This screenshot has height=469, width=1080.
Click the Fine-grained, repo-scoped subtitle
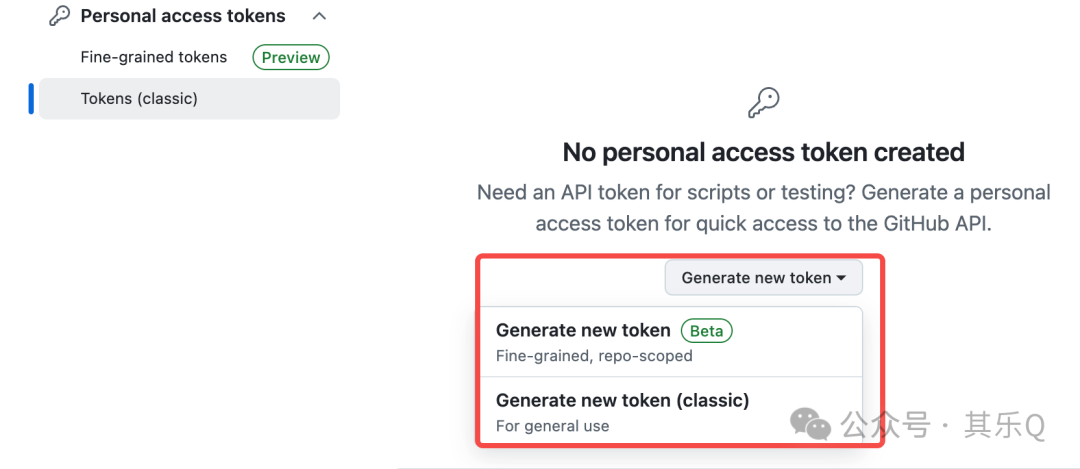(x=594, y=357)
